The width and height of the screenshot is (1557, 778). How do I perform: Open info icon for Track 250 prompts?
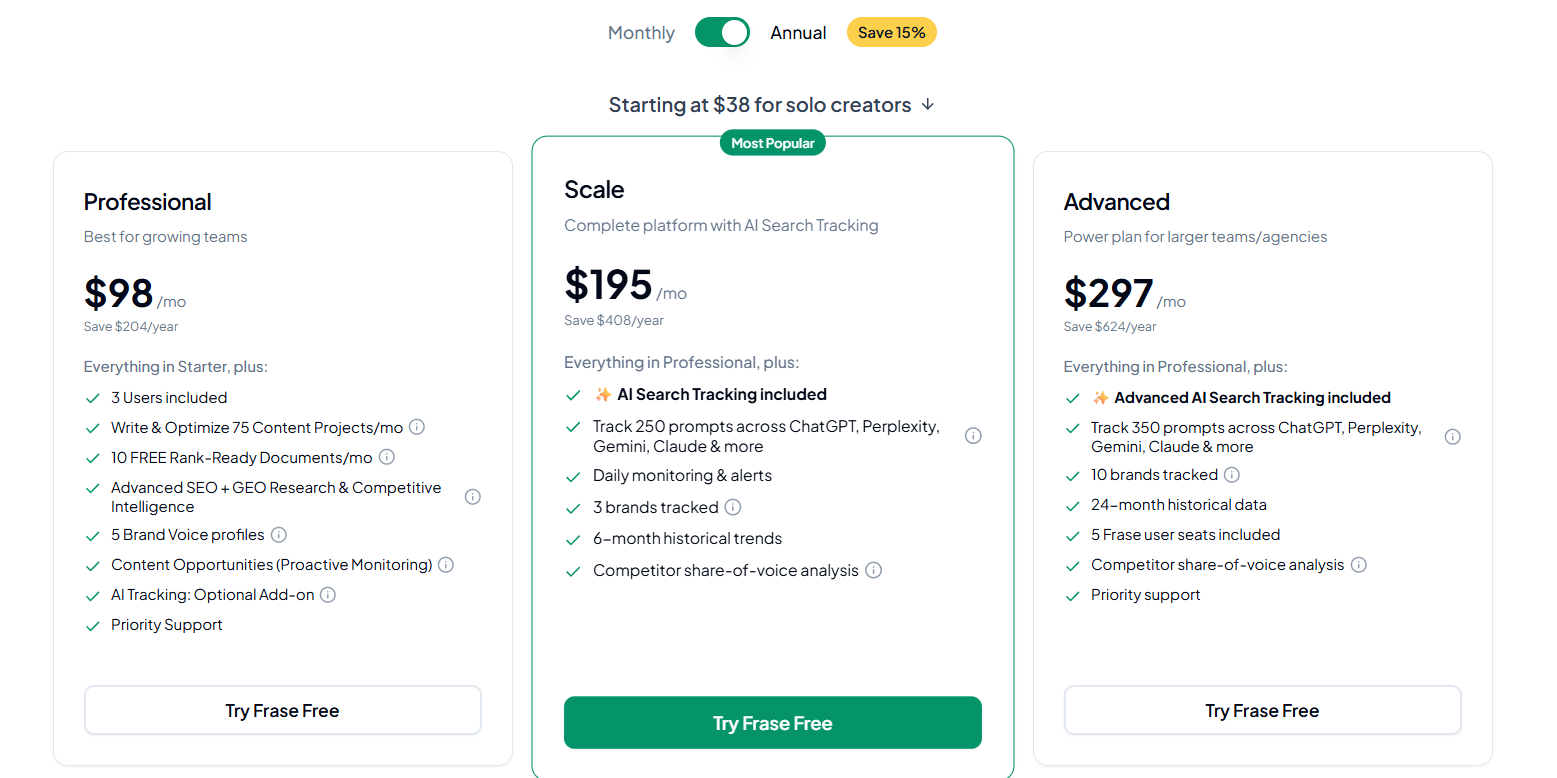point(973,436)
